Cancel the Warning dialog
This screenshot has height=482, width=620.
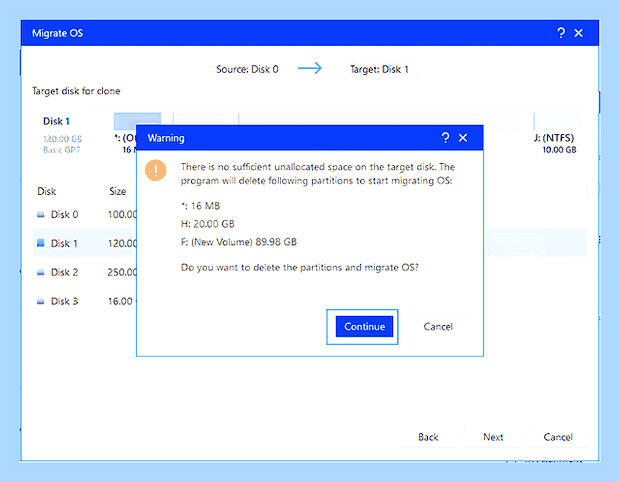438,327
